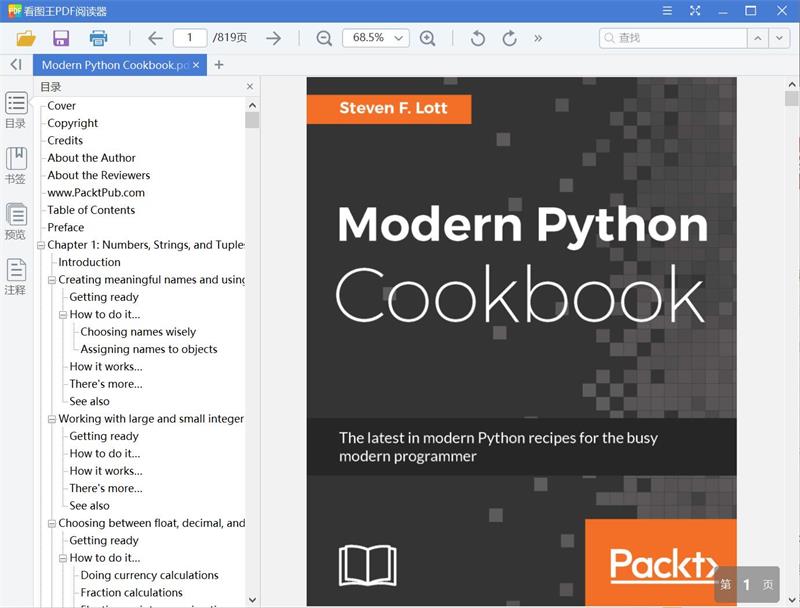Save the current document
The height and width of the screenshot is (608, 800).
coord(59,37)
